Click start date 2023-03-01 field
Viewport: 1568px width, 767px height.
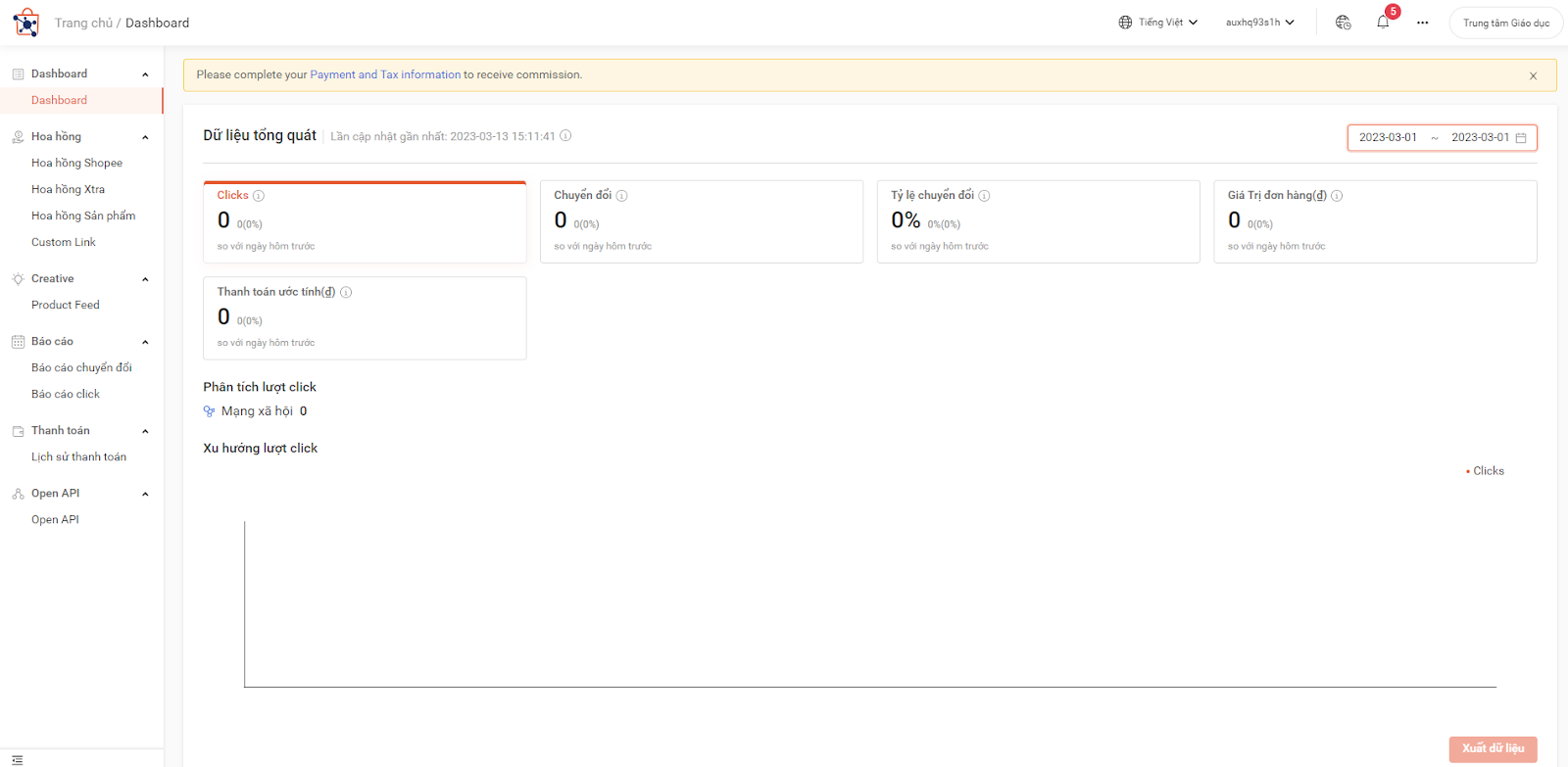coord(1388,138)
